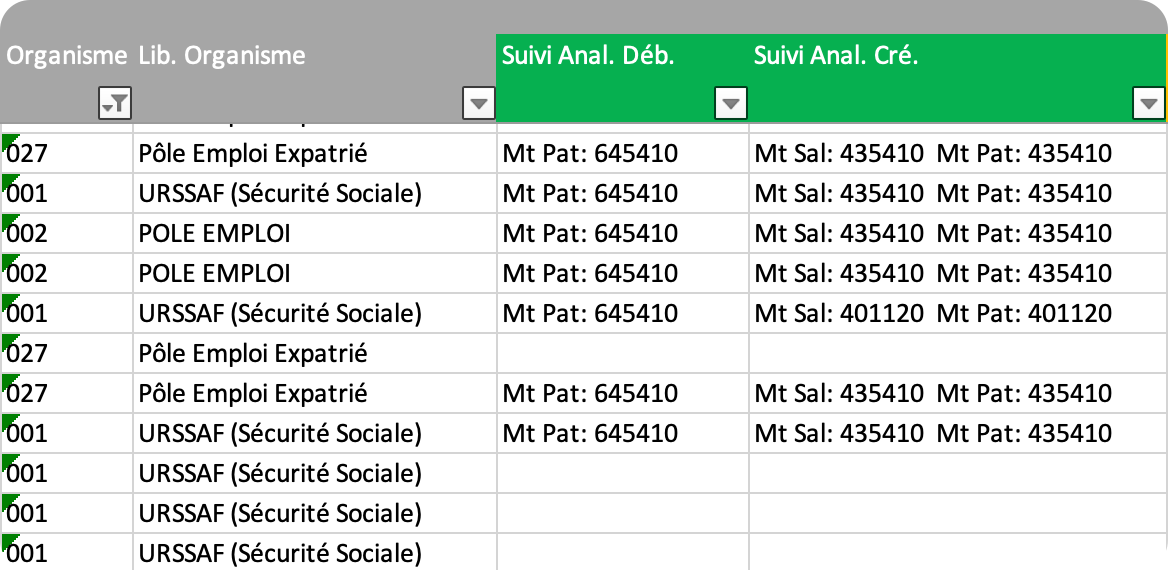
Task: Click Mt Pat: 645410 in the 401120 row
Action: [590, 314]
